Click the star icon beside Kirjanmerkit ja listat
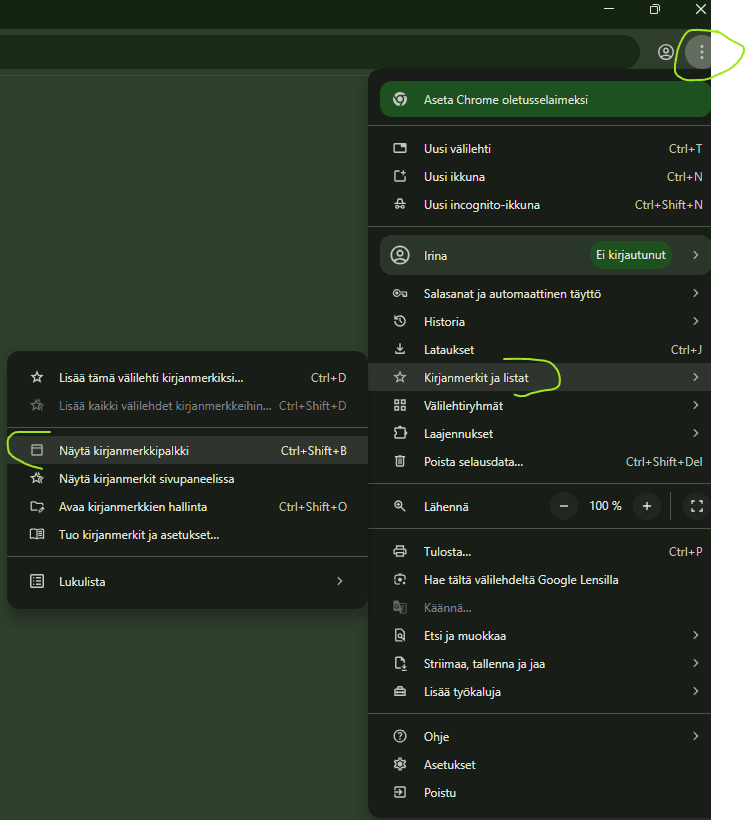The image size is (746, 820). pos(400,377)
